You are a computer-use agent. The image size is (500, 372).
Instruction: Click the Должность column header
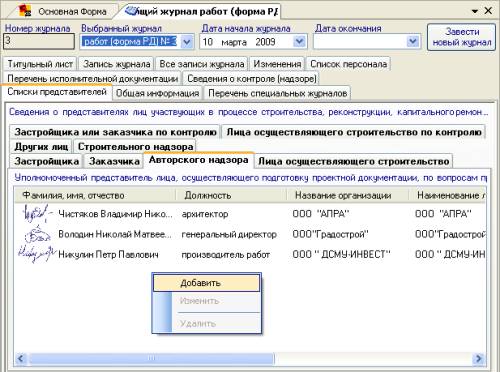(x=231, y=195)
